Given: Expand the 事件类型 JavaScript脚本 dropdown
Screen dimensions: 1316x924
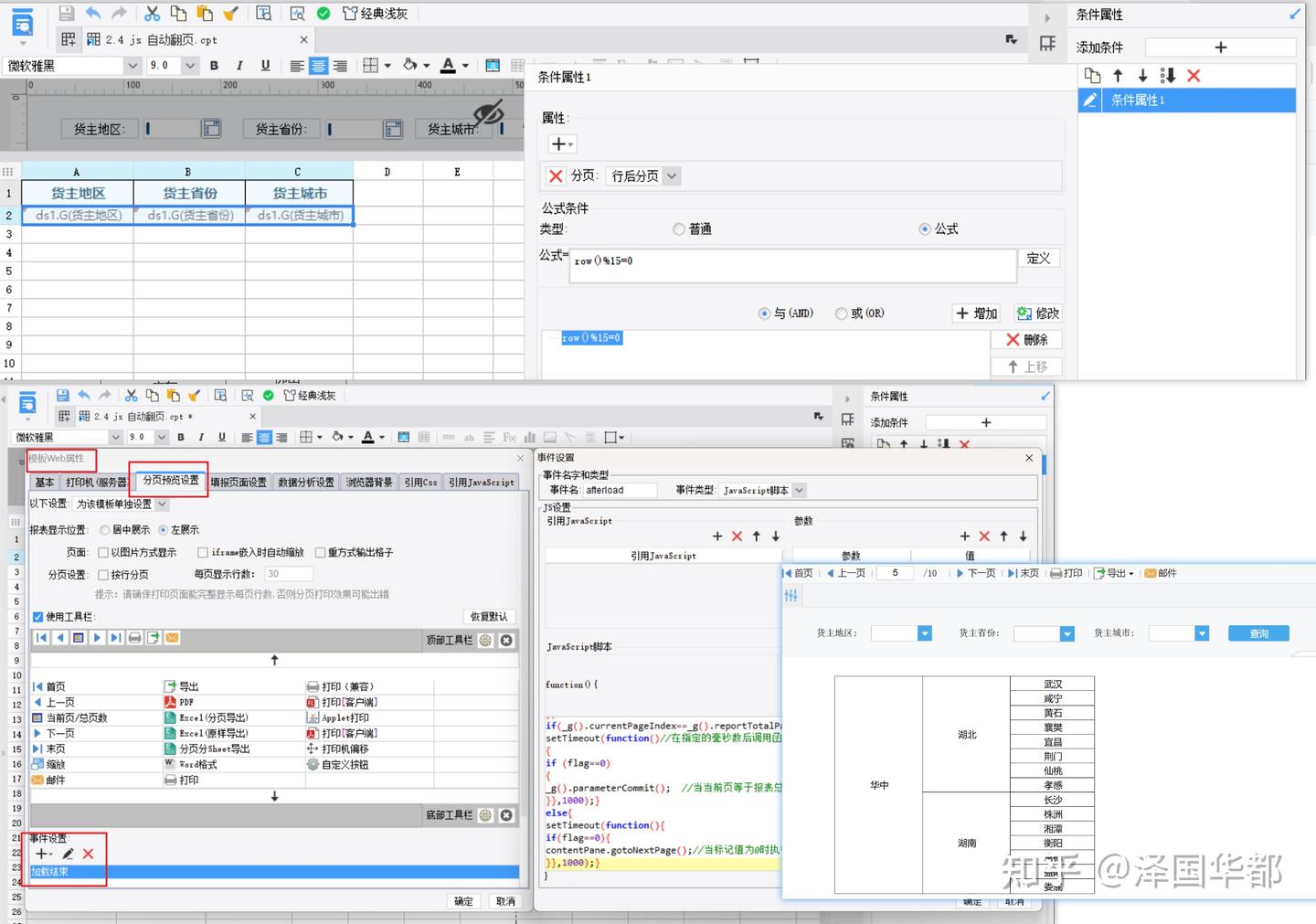Looking at the screenshot, I should pos(799,491).
